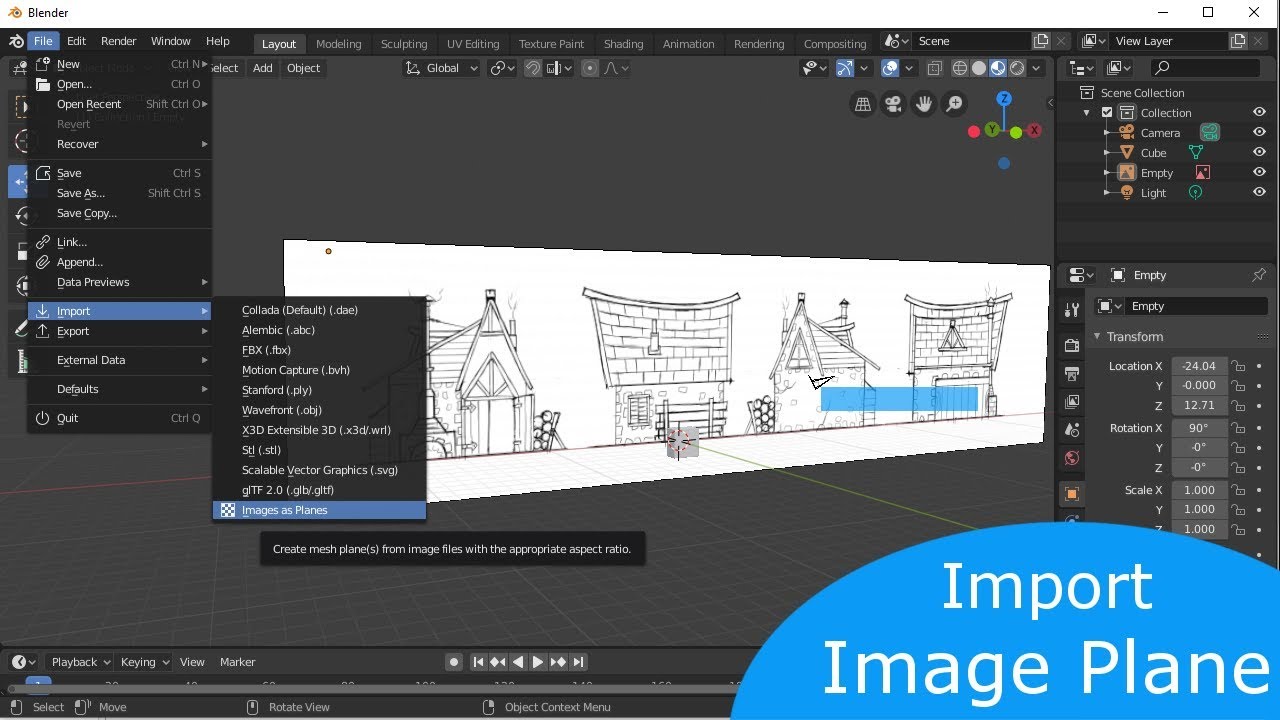
Task: Toggle auto keying record button
Action: click(x=454, y=662)
